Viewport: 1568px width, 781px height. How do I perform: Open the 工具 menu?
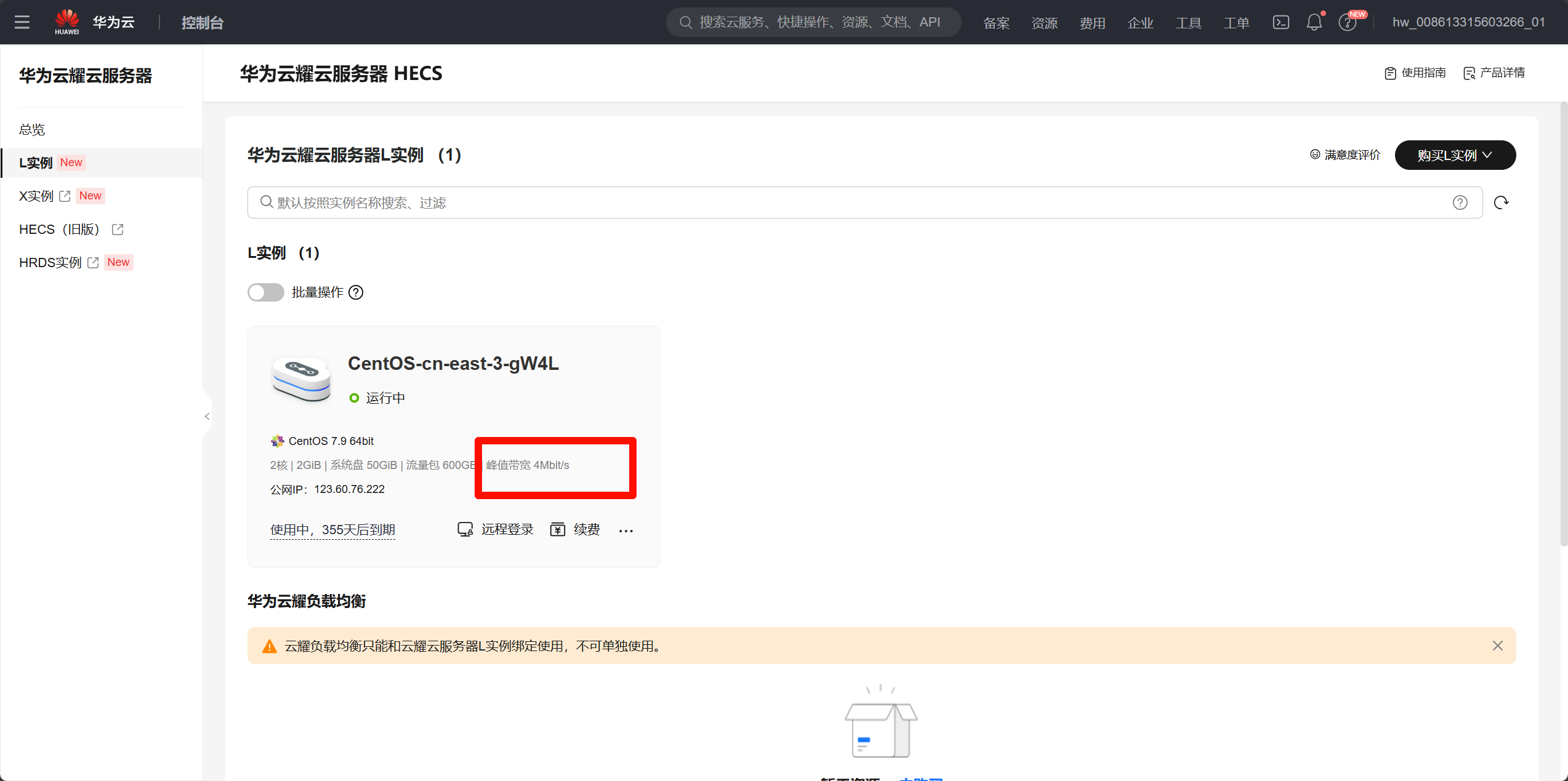click(x=1188, y=23)
